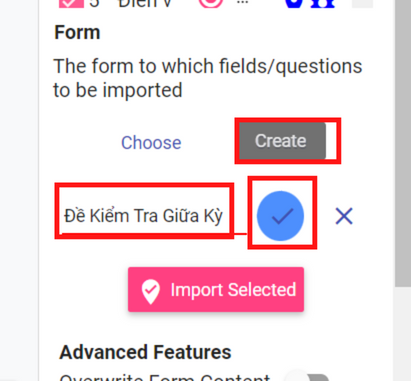Viewport: 411px width, 381px height.
Task: Confirm form name with blue checkmark
Action: (x=280, y=216)
